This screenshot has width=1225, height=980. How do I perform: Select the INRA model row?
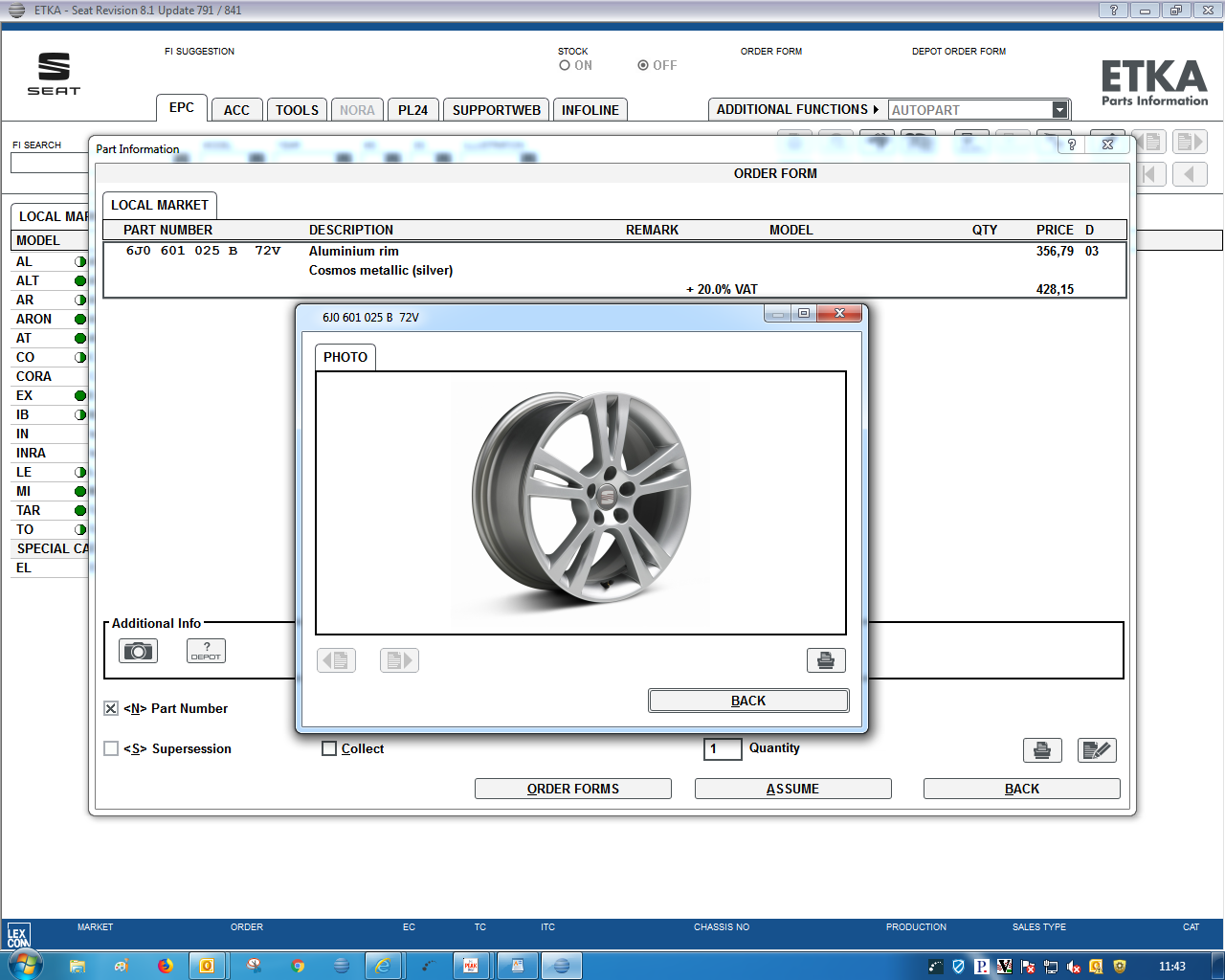(x=50, y=453)
